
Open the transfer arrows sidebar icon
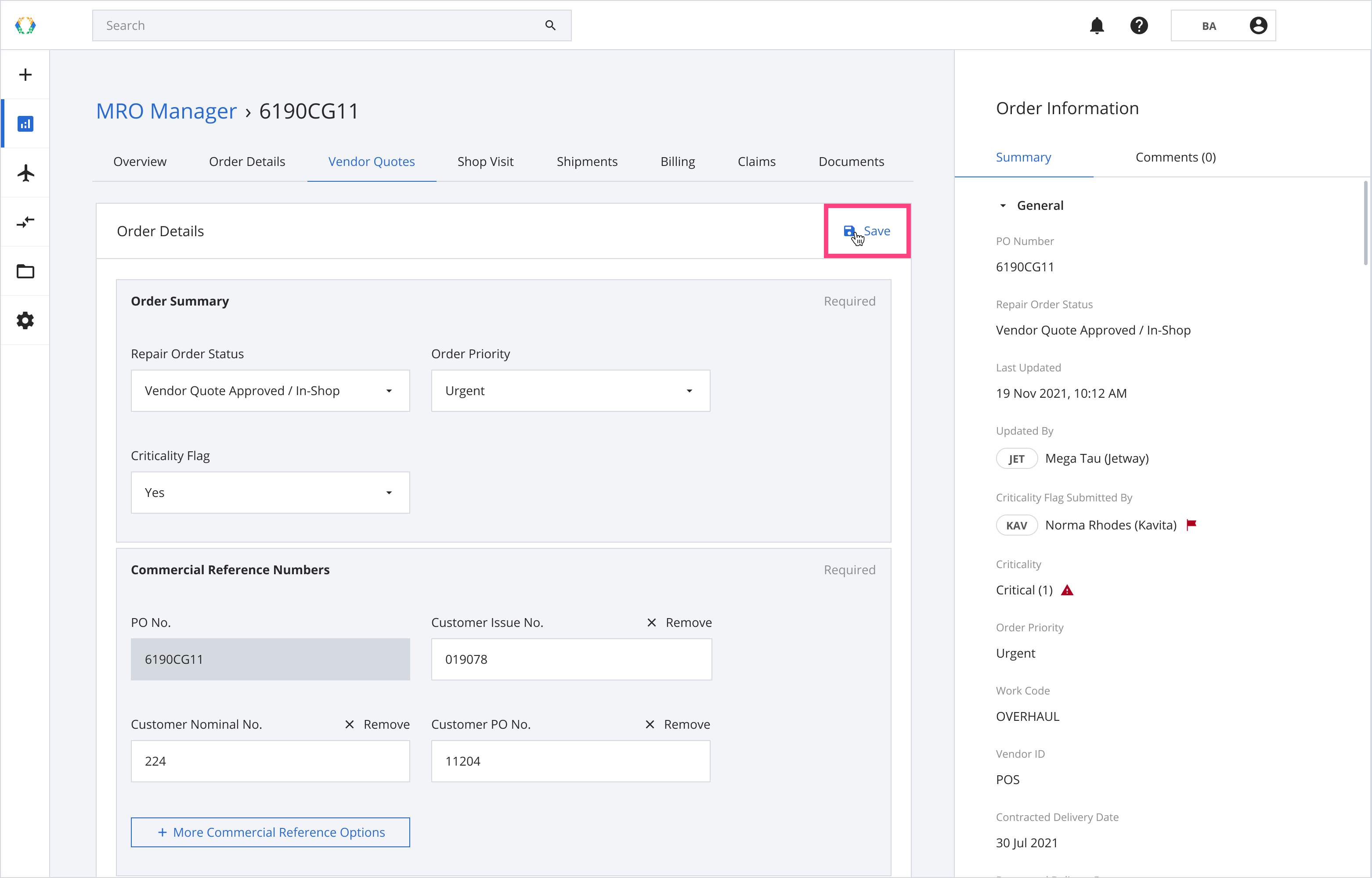click(x=25, y=222)
